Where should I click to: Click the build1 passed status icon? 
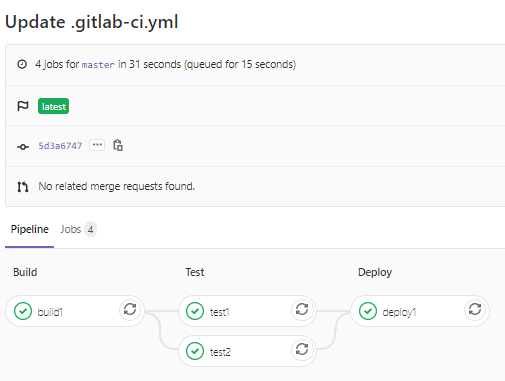coord(23,311)
